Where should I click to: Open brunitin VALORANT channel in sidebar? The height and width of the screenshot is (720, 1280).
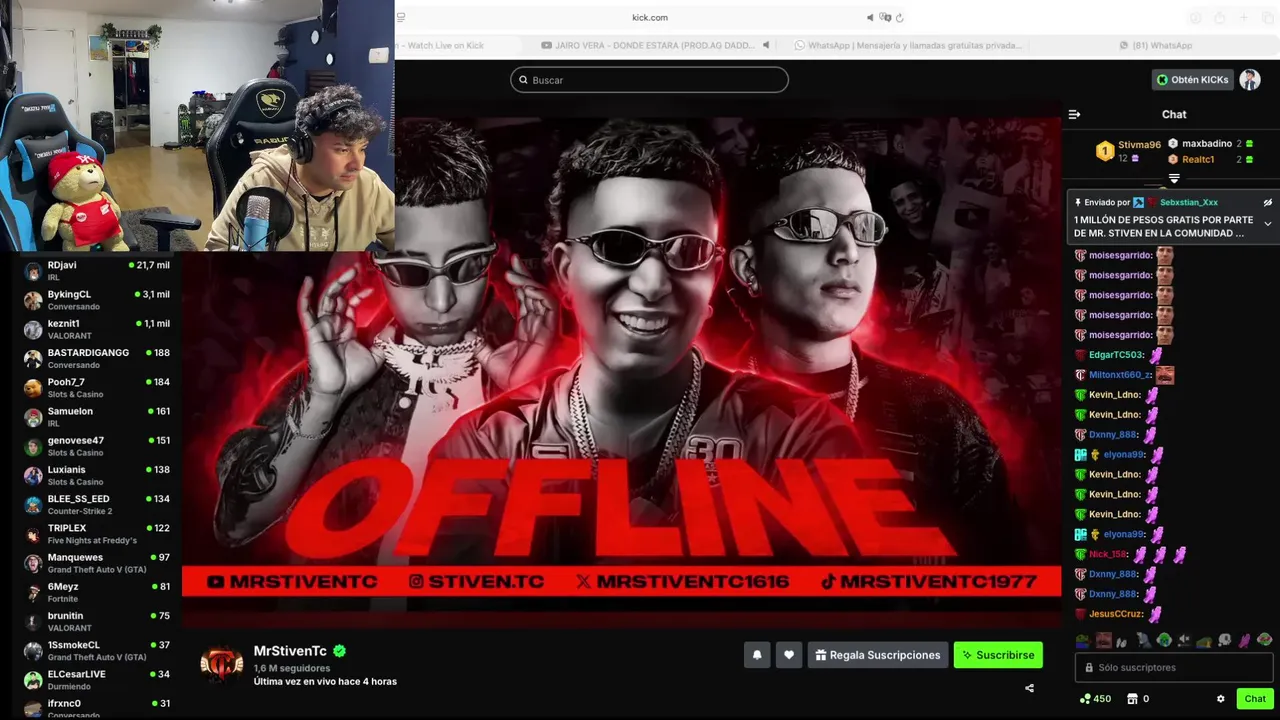(x=97, y=621)
